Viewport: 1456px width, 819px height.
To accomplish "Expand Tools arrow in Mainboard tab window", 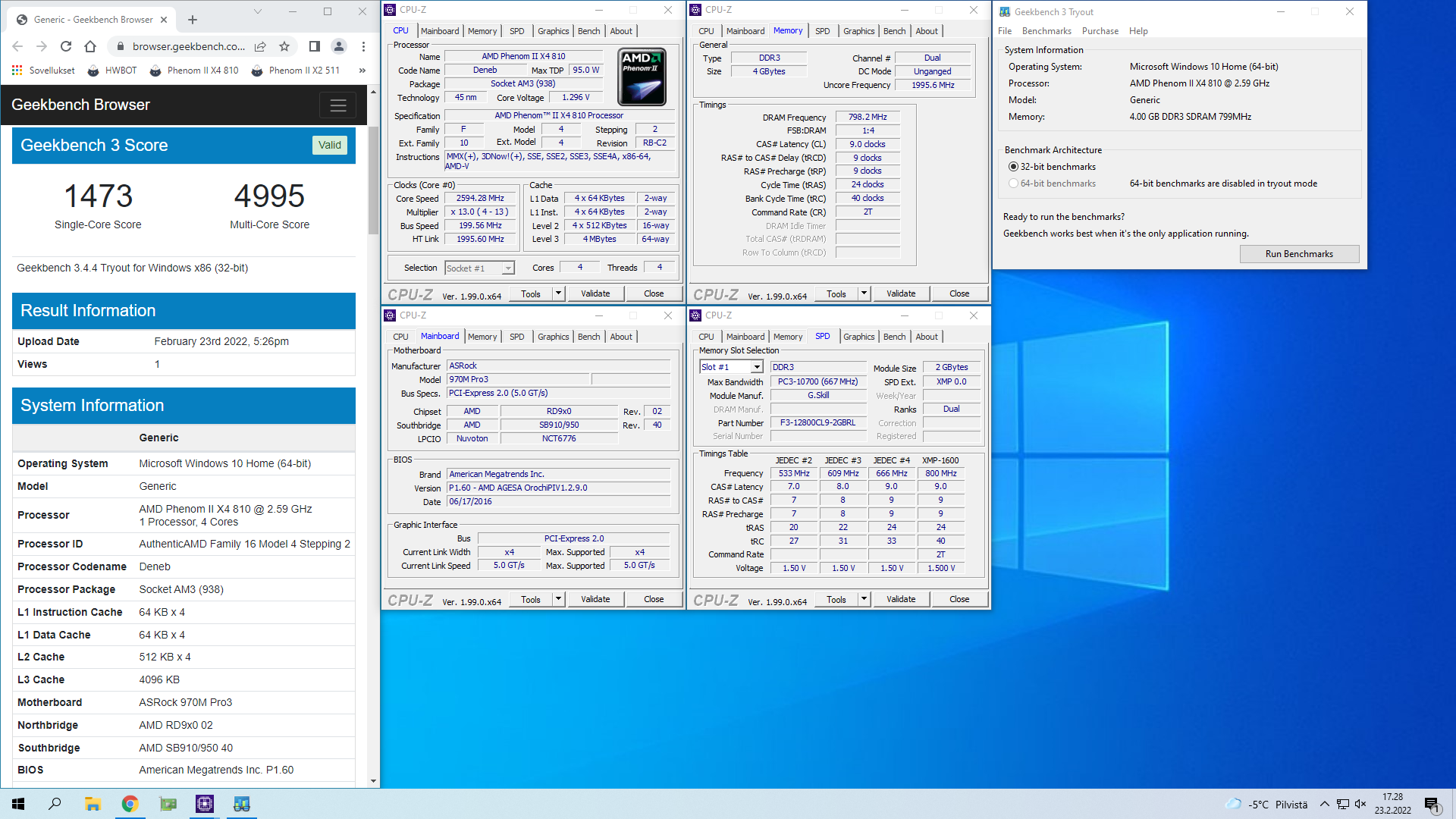I will click(558, 599).
